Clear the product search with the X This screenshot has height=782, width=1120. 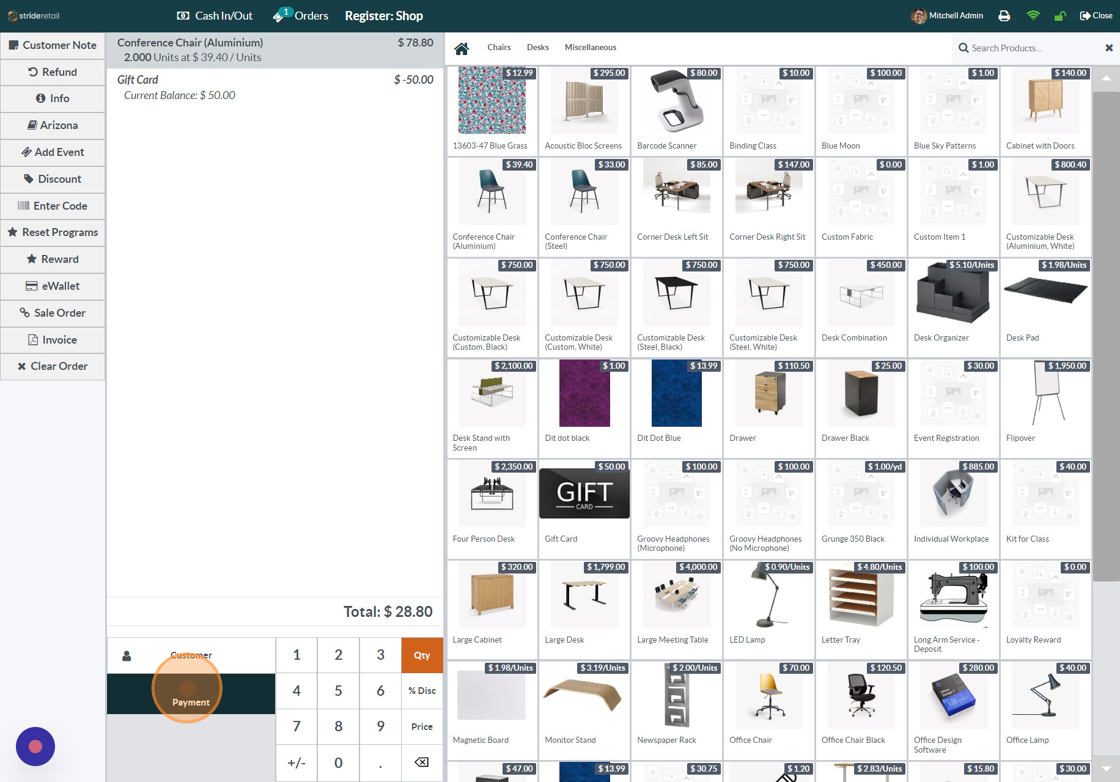coord(1109,48)
